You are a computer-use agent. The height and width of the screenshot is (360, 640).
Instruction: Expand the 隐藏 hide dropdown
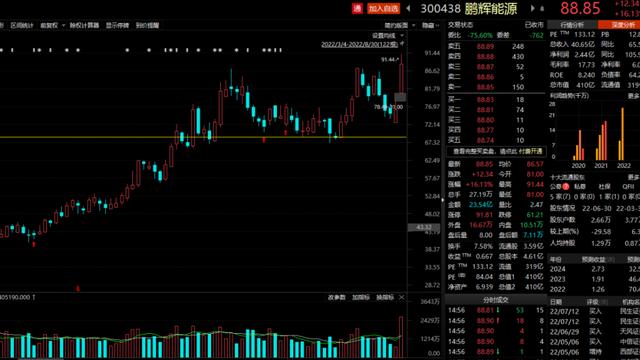pos(430,25)
